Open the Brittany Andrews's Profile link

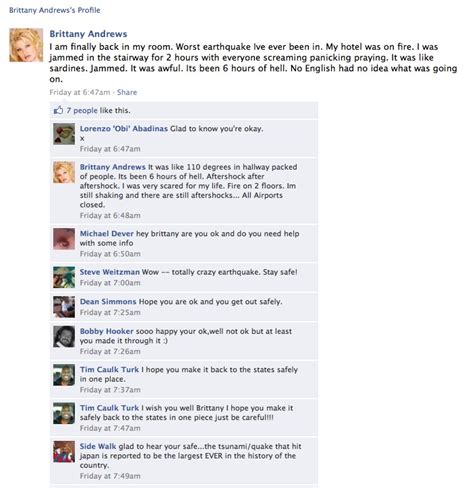55,10
